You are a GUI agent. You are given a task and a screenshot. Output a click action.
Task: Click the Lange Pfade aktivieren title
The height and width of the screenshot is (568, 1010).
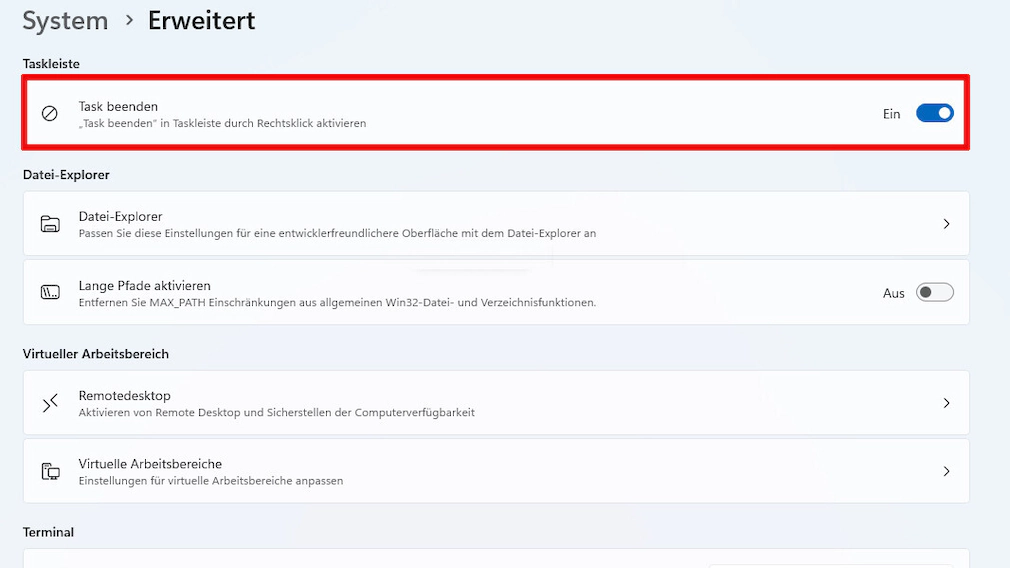pos(144,286)
